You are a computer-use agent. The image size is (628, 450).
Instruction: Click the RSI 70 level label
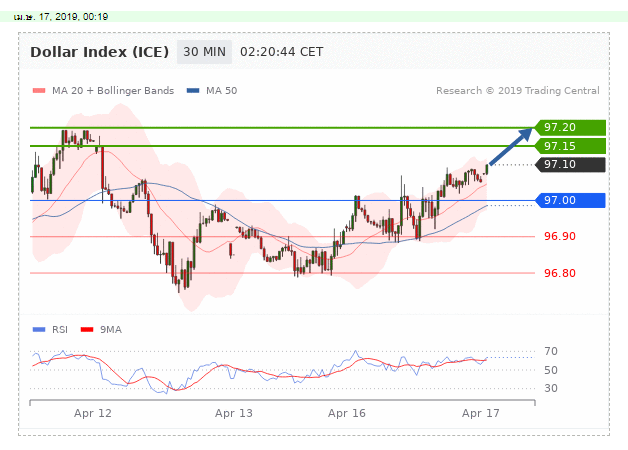click(551, 351)
